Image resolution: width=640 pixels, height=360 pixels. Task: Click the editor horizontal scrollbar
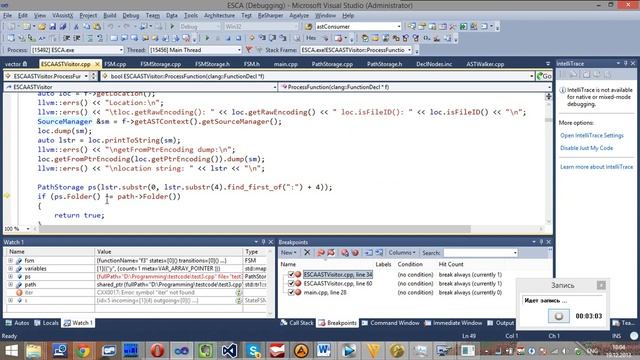[x=255, y=229]
